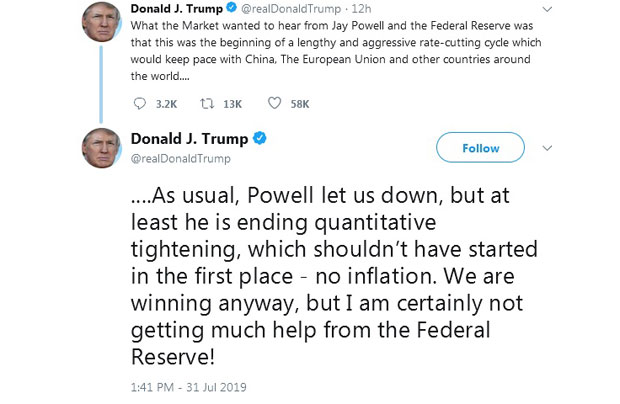
Task: View the 13K retweets count
Action: coord(232,103)
